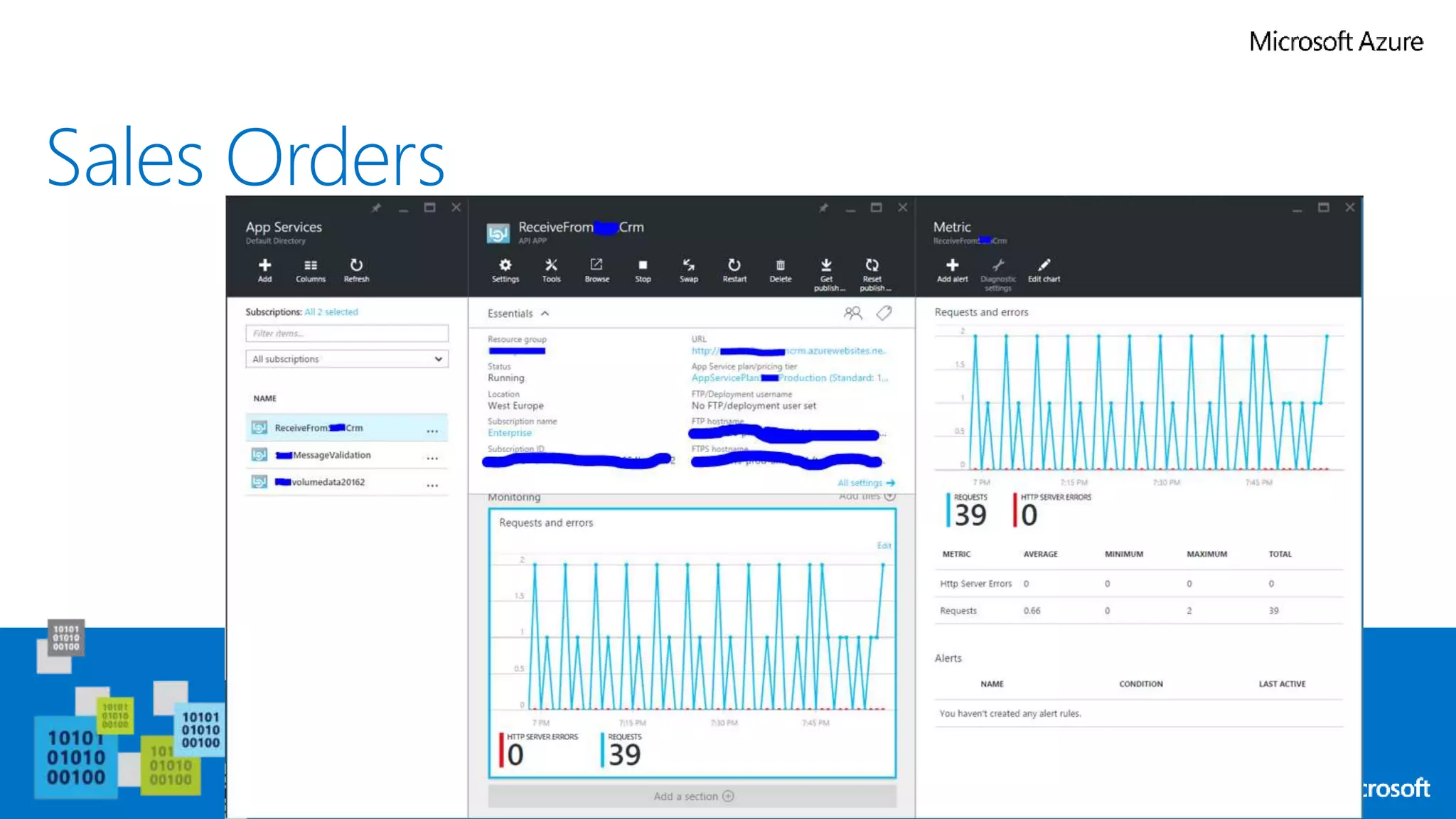Swap deployment slots

click(688, 269)
